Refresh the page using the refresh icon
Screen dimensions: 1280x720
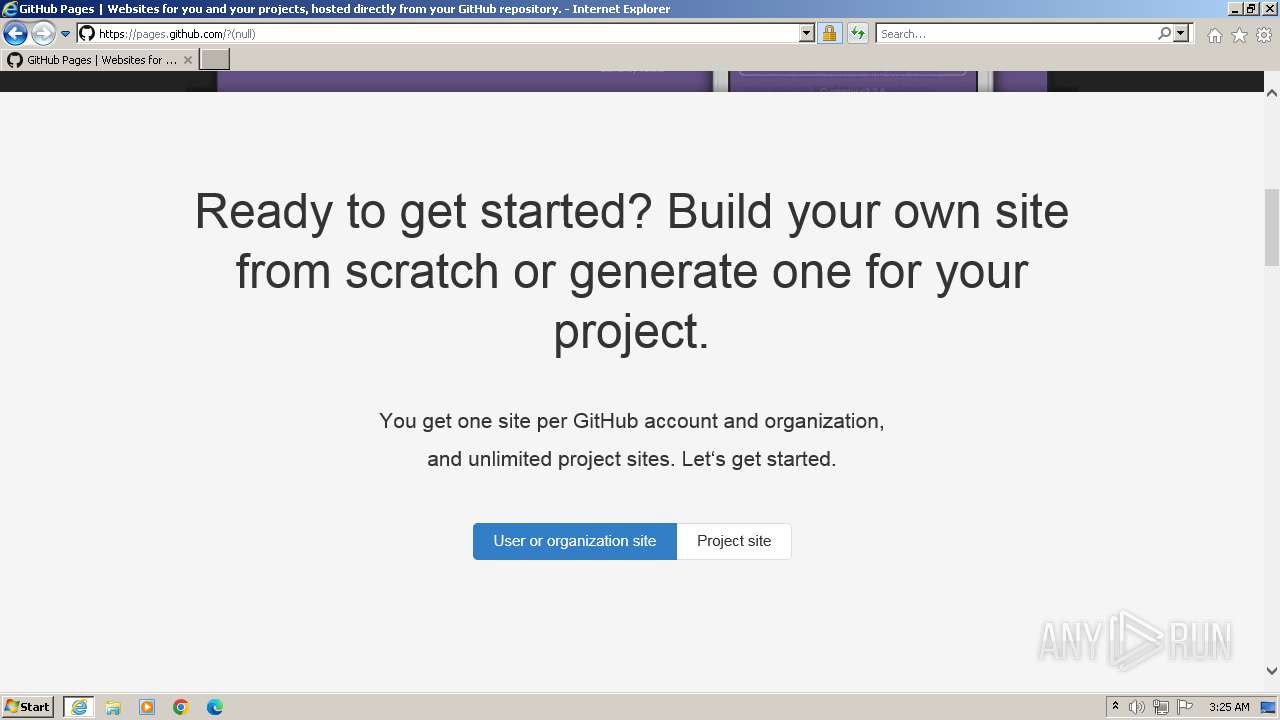pyautogui.click(x=858, y=33)
